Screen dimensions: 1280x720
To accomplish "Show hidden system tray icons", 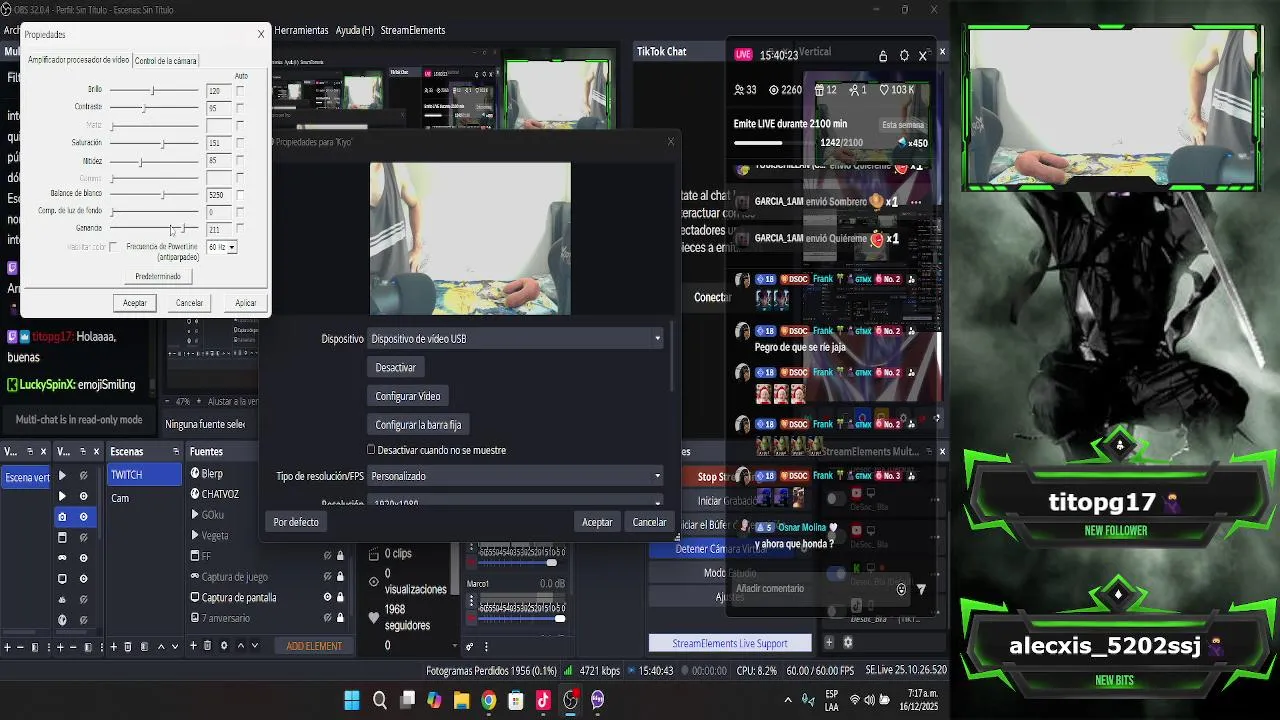I will point(788,700).
